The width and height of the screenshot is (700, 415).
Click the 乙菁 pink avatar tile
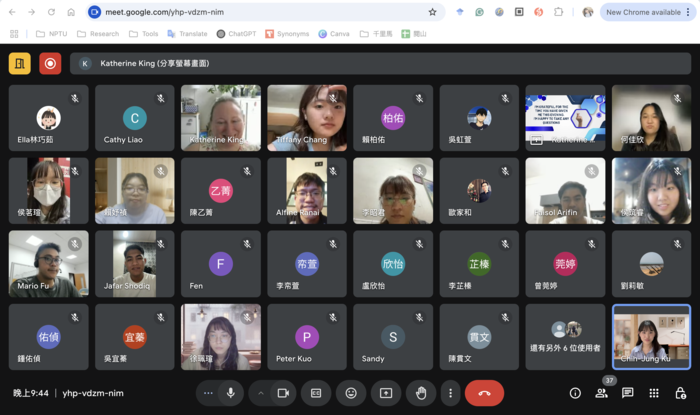pos(221,191)
